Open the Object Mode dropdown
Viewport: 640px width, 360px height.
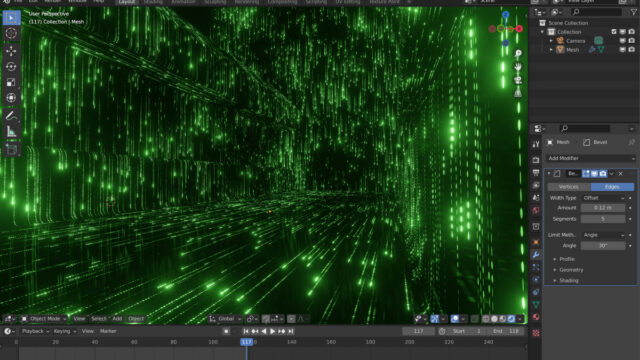(x=44, y=319)
